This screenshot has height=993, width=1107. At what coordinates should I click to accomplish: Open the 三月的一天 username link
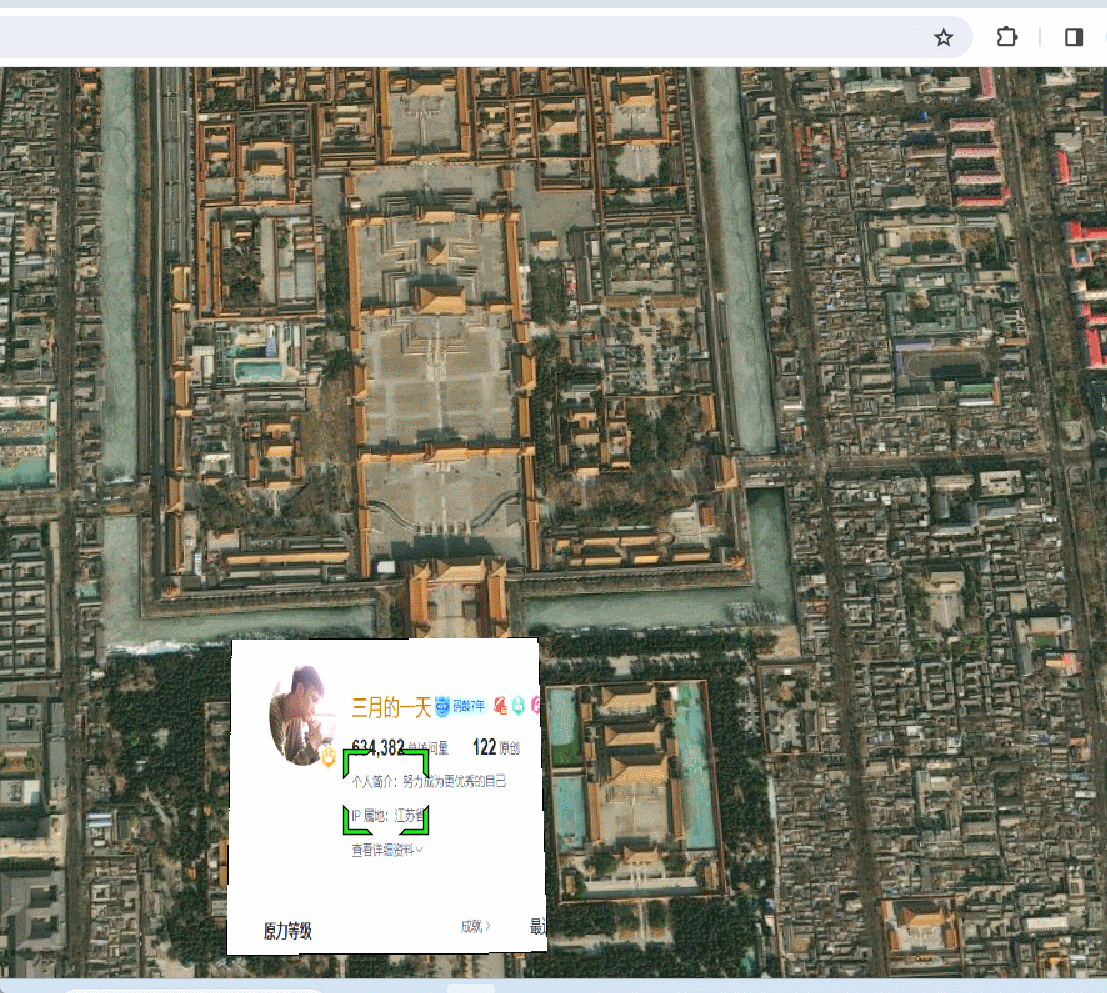pyautogui.click(x=390, y=708)
